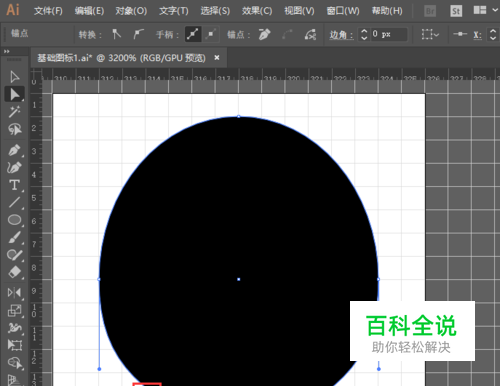Select the Direct Selection tool
This screenshot has width=500, height=386.
click(x=14, y=94)
